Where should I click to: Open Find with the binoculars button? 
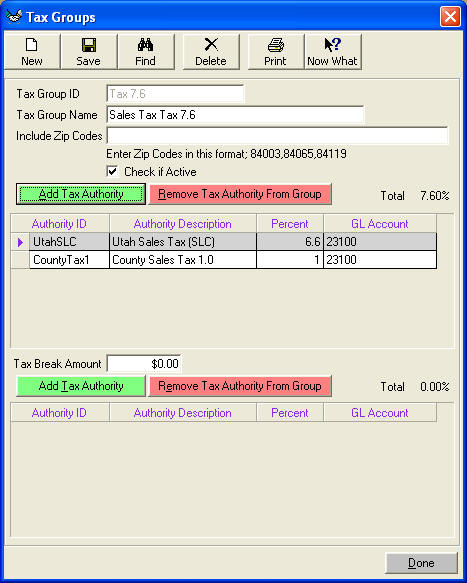point(146,52)
